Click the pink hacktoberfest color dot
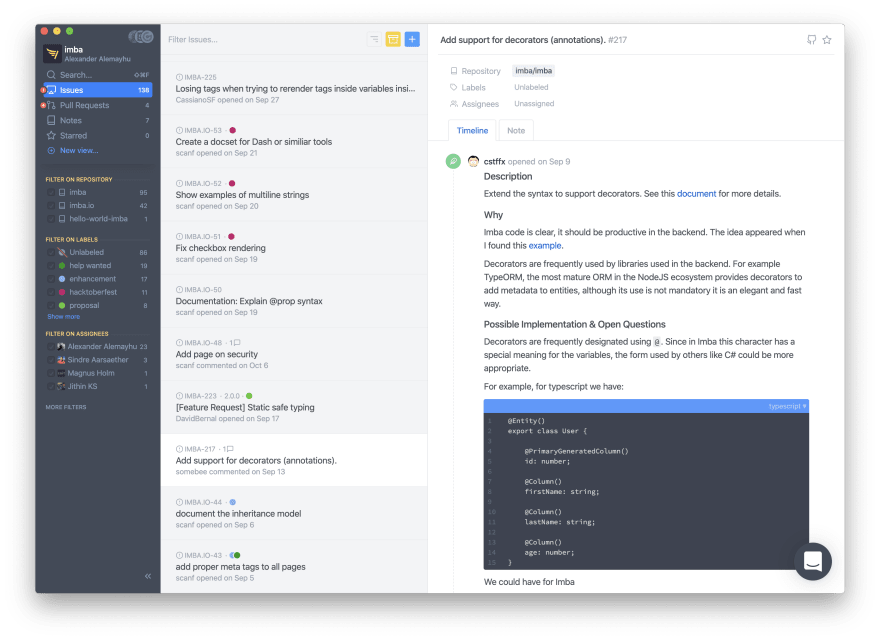The height and width of the screenshot is (640, 880). 62,292
